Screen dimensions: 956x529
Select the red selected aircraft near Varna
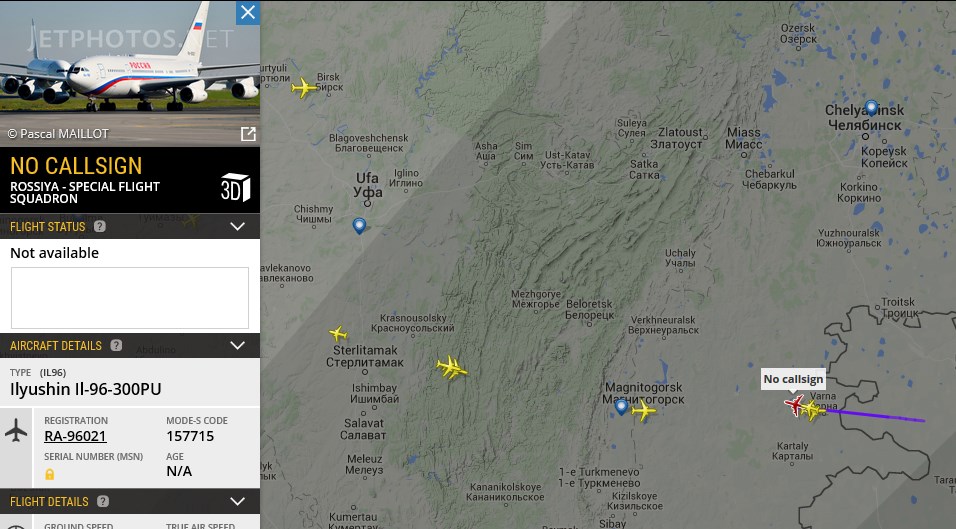click(x=794, y=404)
